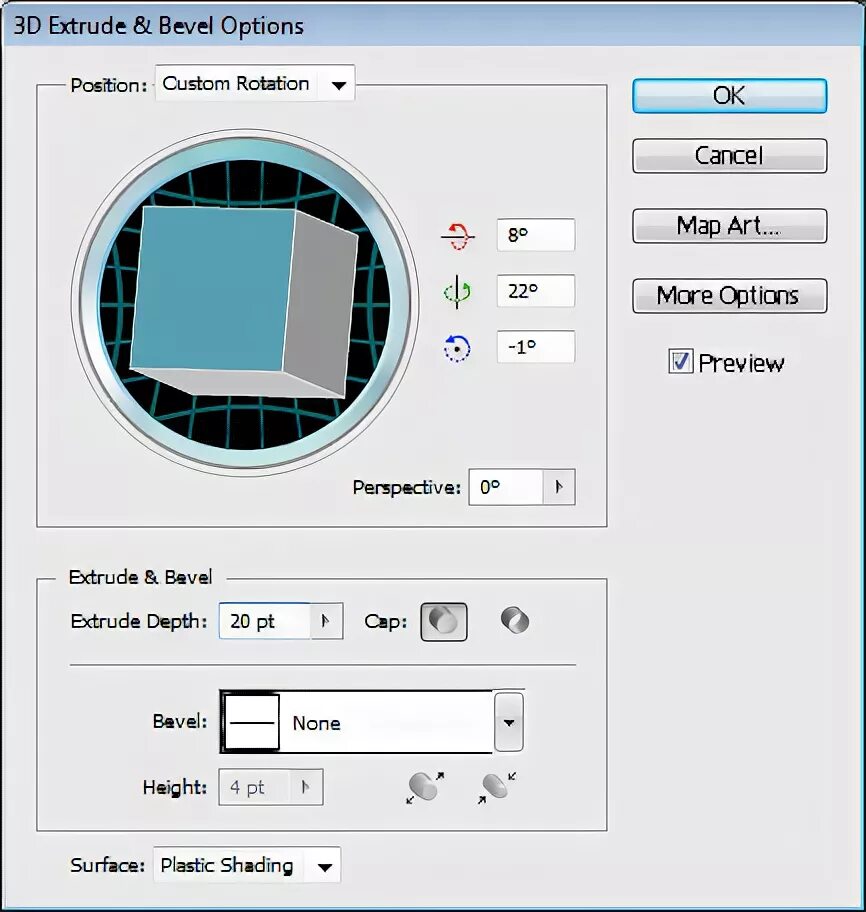The width and height of the screenshot is (866, 912).
Task: Open the Map Art dialog
Action: [x=729, y=226]
